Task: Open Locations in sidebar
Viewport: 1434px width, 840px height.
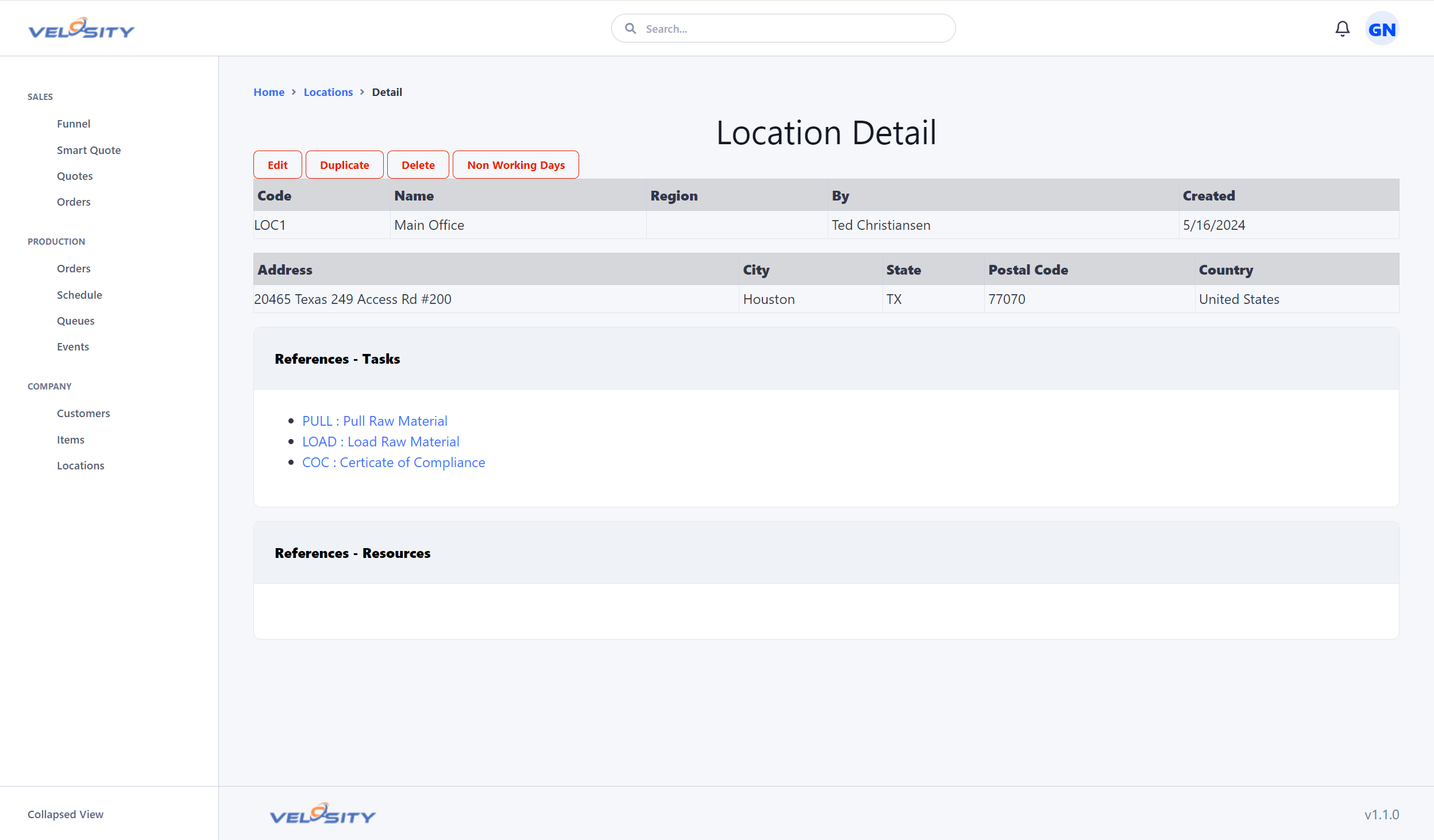Action: 80,465
